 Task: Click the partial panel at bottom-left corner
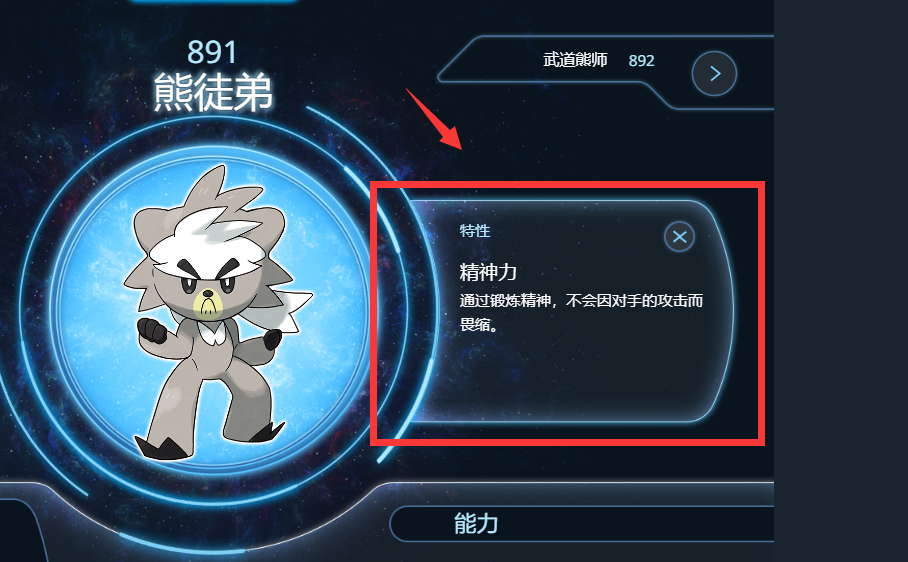click(20, 530)
